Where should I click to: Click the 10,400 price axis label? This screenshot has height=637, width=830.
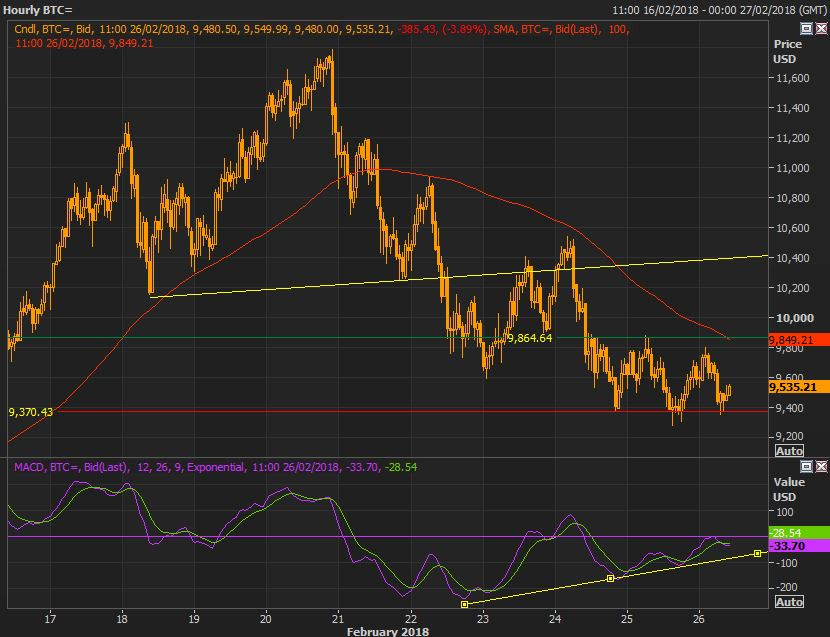pyautogui.click(x=792, y=258)
